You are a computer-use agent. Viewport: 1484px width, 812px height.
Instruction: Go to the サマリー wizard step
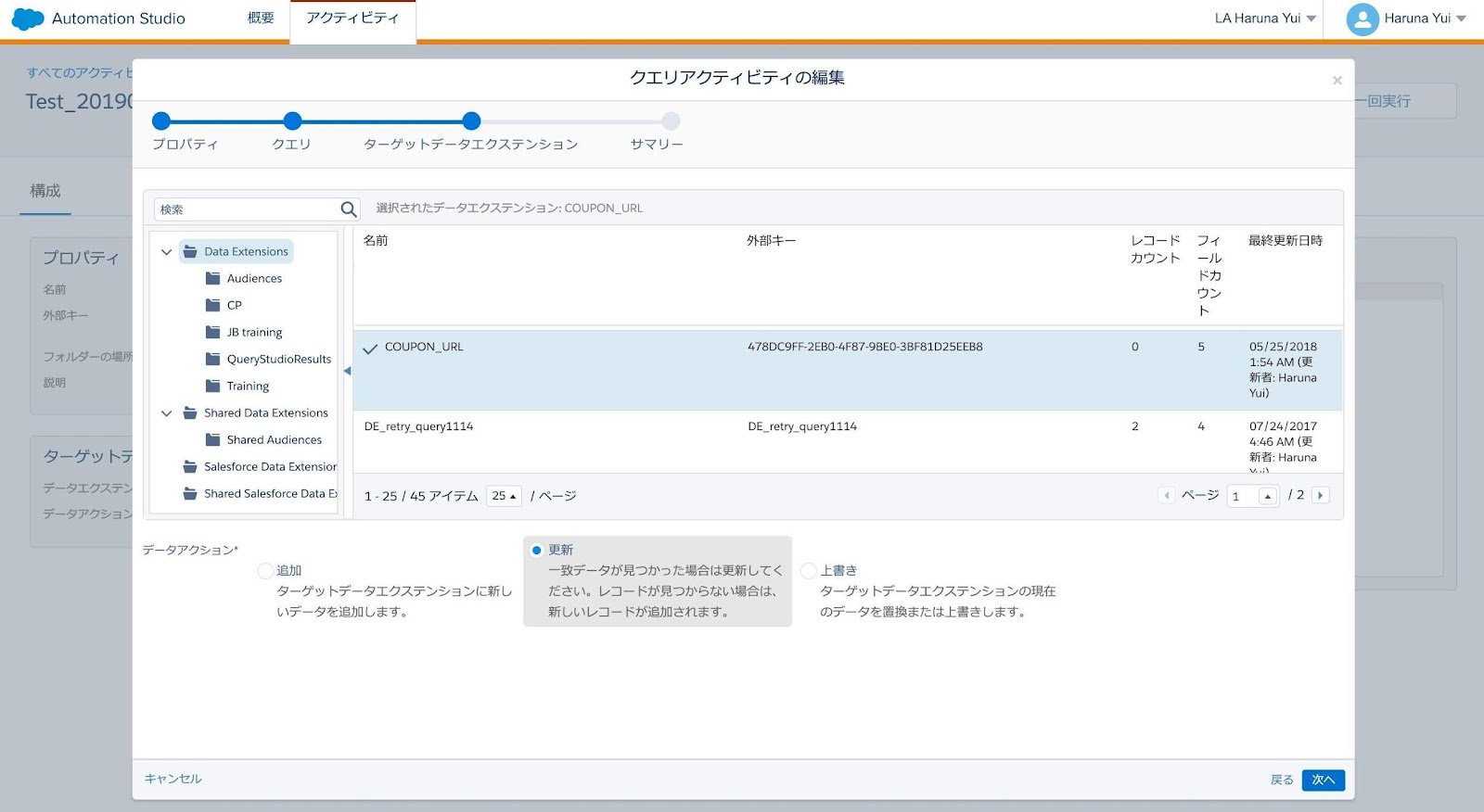657,145
